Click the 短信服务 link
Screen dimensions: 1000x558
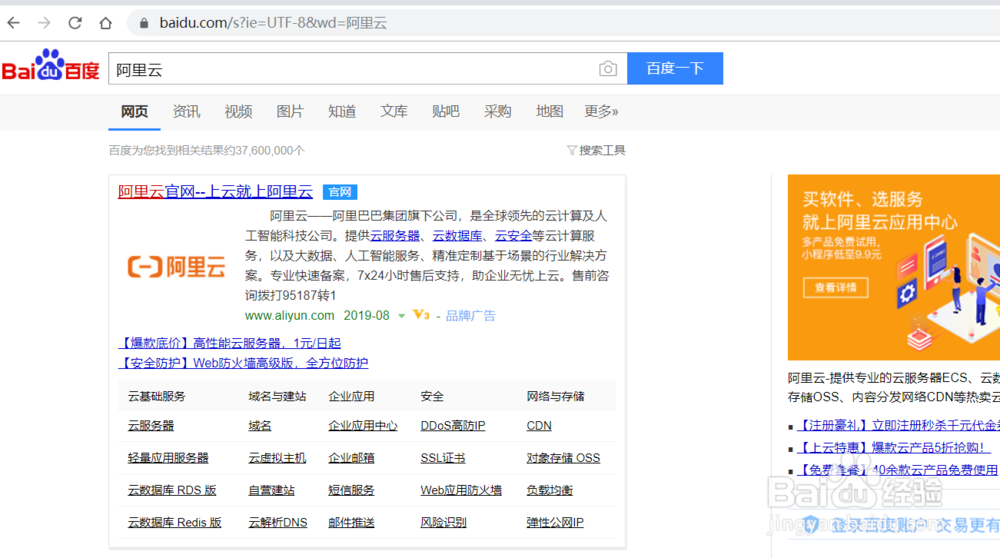click(x=351, y=490)
